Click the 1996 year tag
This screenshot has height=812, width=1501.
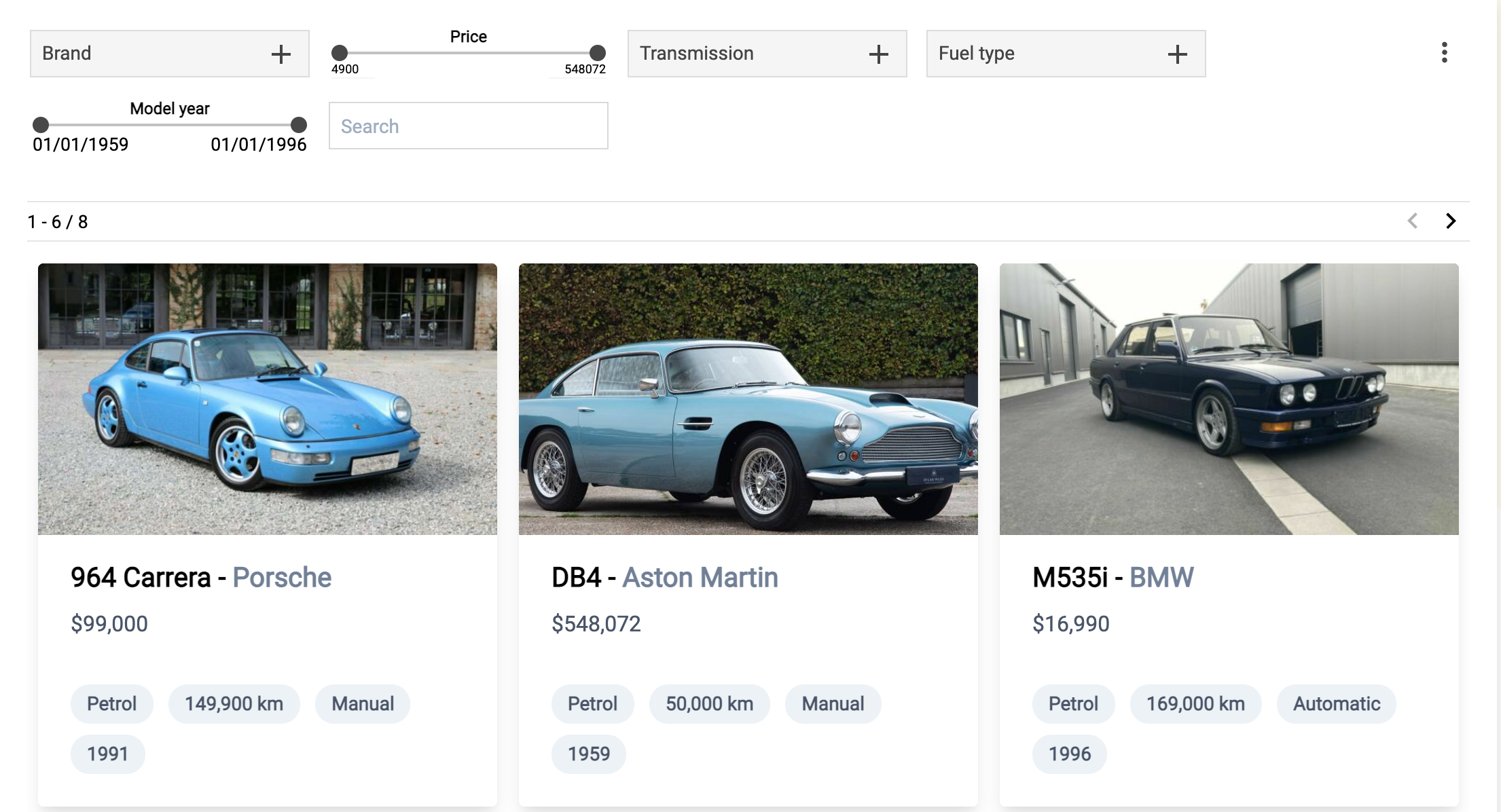click(1070, 754)
